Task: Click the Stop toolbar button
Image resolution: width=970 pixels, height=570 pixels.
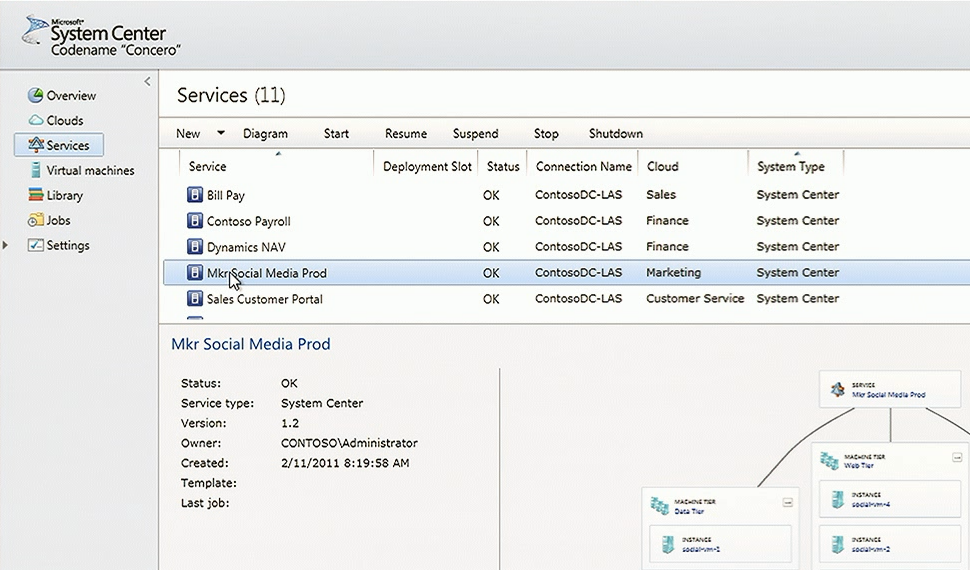Action: [x=546, y=133]
